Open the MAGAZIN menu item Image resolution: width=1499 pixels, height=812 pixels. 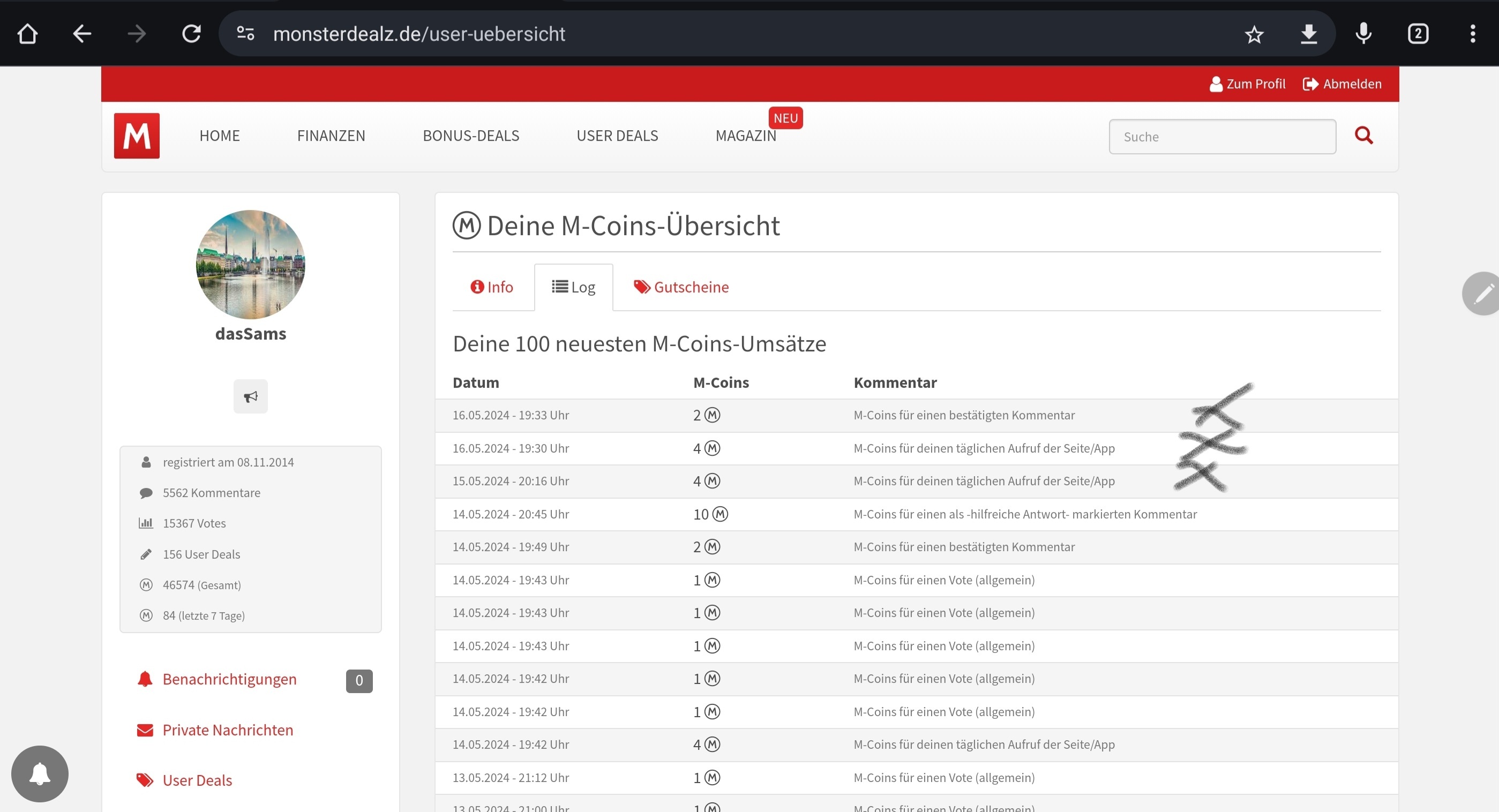[745, 136]
